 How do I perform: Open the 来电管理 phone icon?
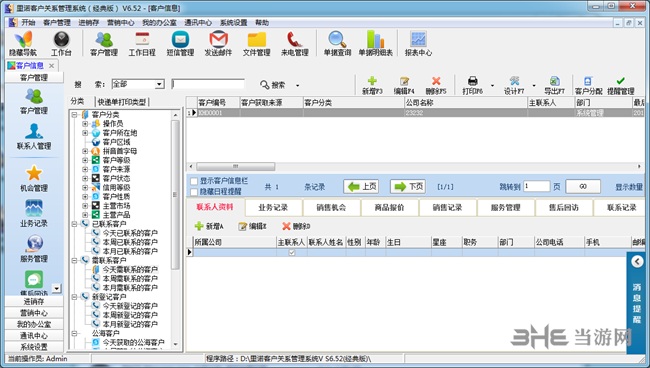pos(295,43)
